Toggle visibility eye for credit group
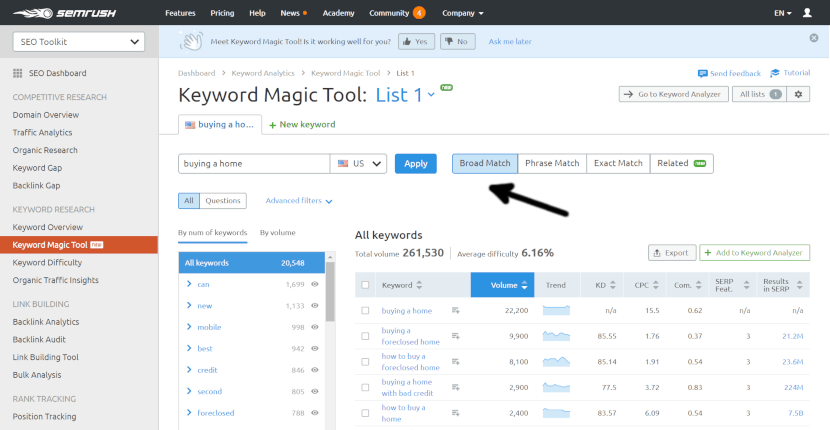Screen dimensions: 830x430 tap(314, 370)
